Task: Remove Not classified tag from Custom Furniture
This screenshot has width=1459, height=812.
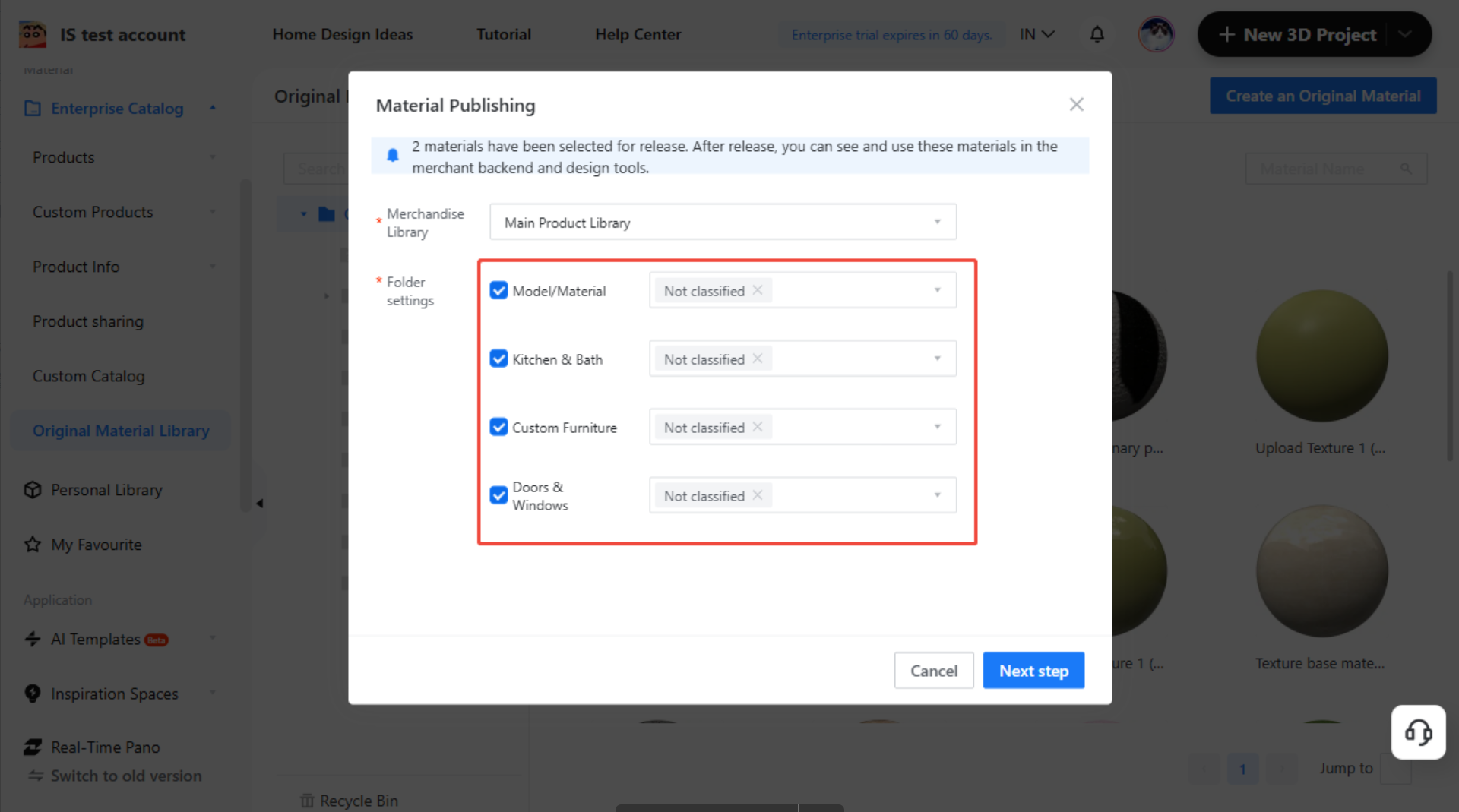Action: (758, 427)
